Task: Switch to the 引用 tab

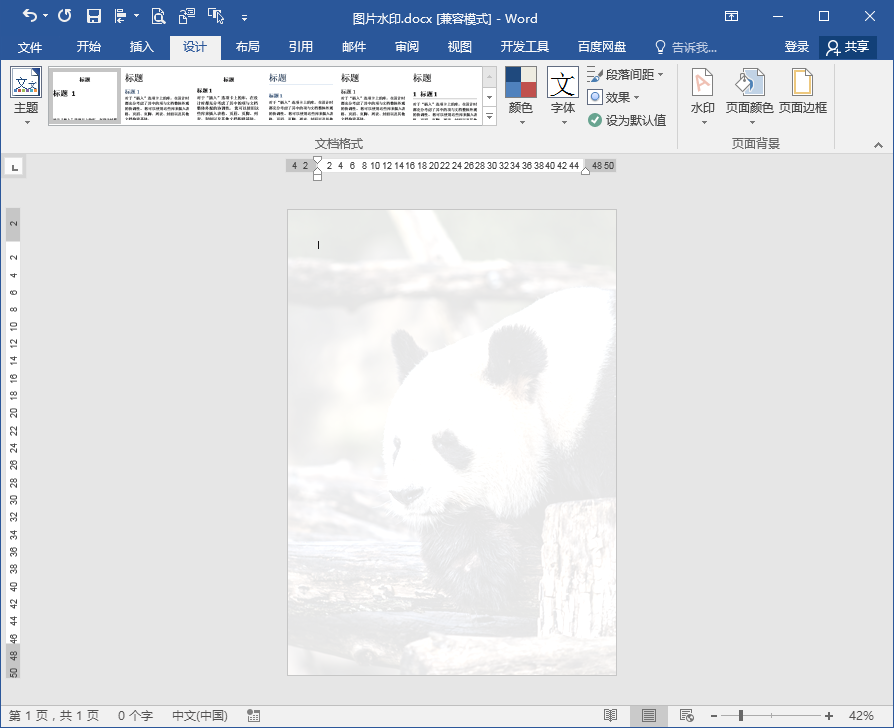Action: [x=300, y=47]
